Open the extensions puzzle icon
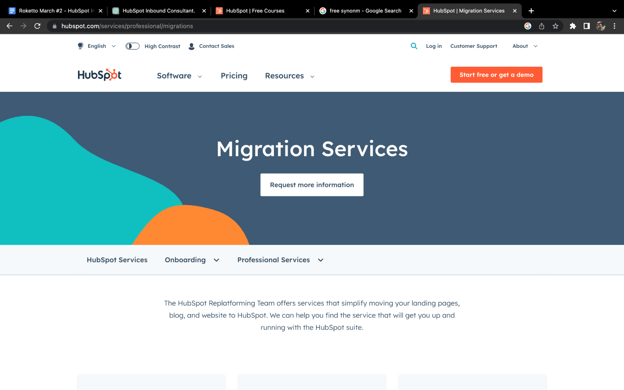The width and height of the screenshot is (624, 390). coord(573,26)
